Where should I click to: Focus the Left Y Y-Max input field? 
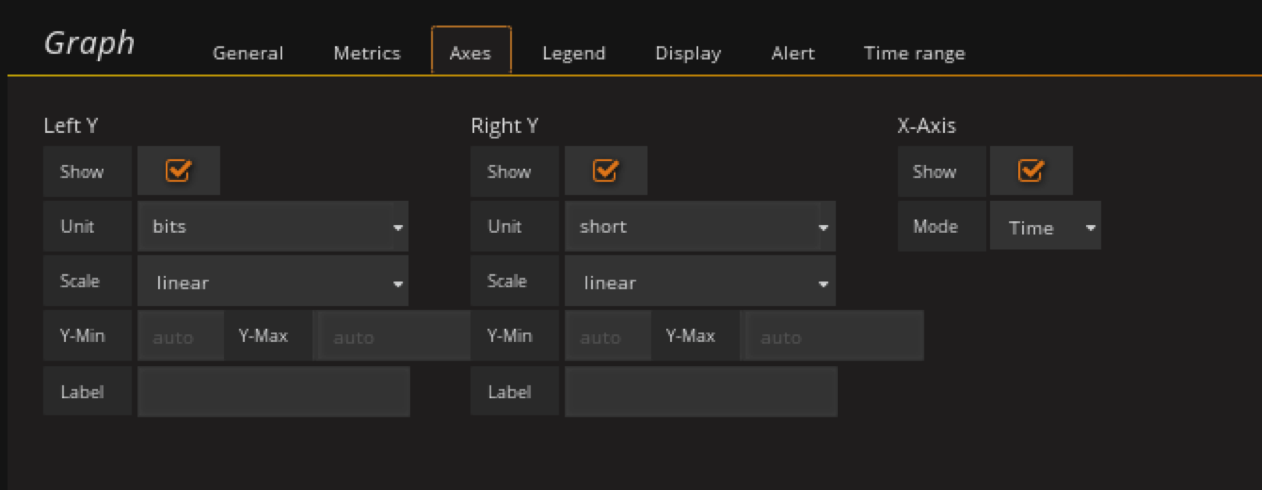point(393,337)
